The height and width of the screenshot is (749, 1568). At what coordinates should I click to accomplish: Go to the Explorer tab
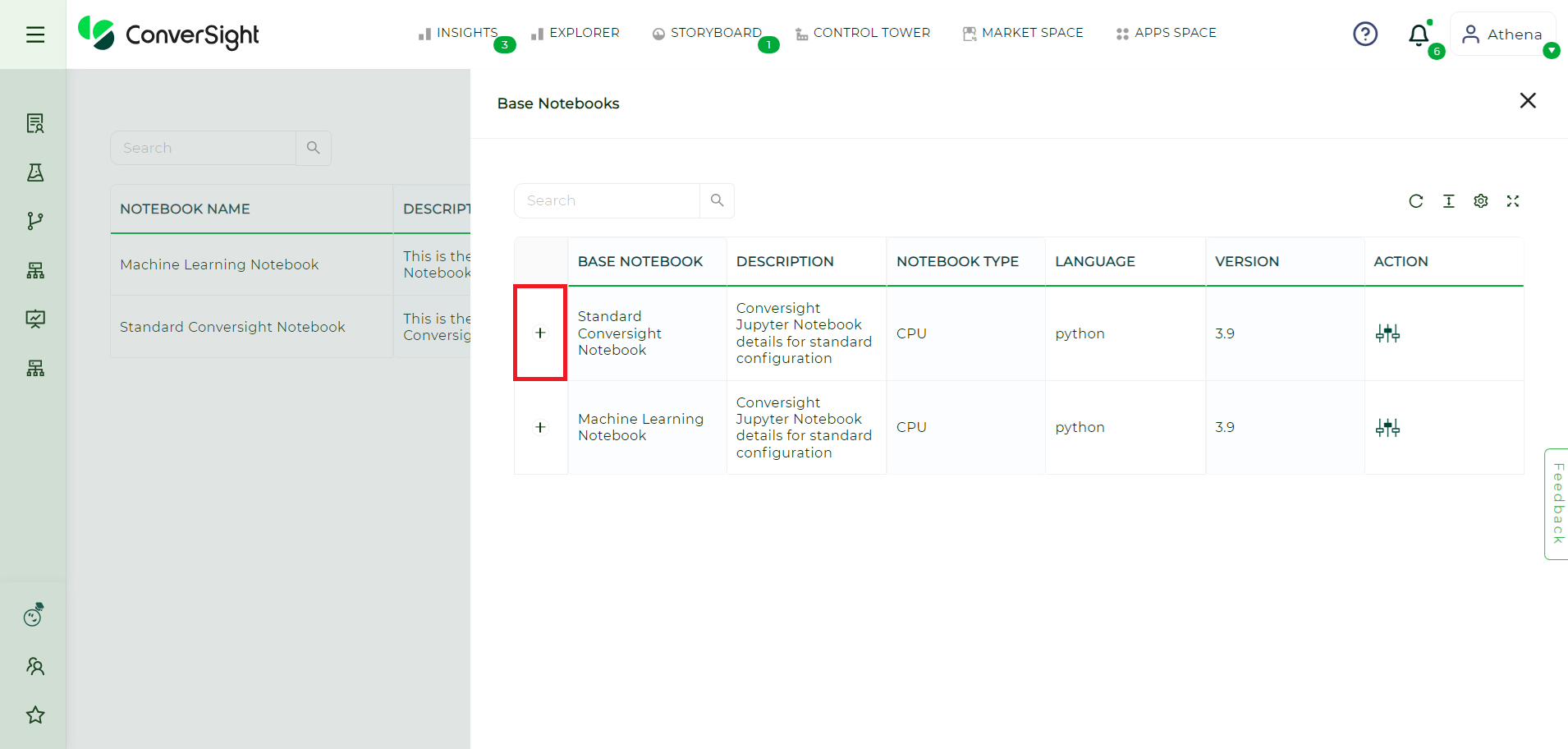click(575, 33)
